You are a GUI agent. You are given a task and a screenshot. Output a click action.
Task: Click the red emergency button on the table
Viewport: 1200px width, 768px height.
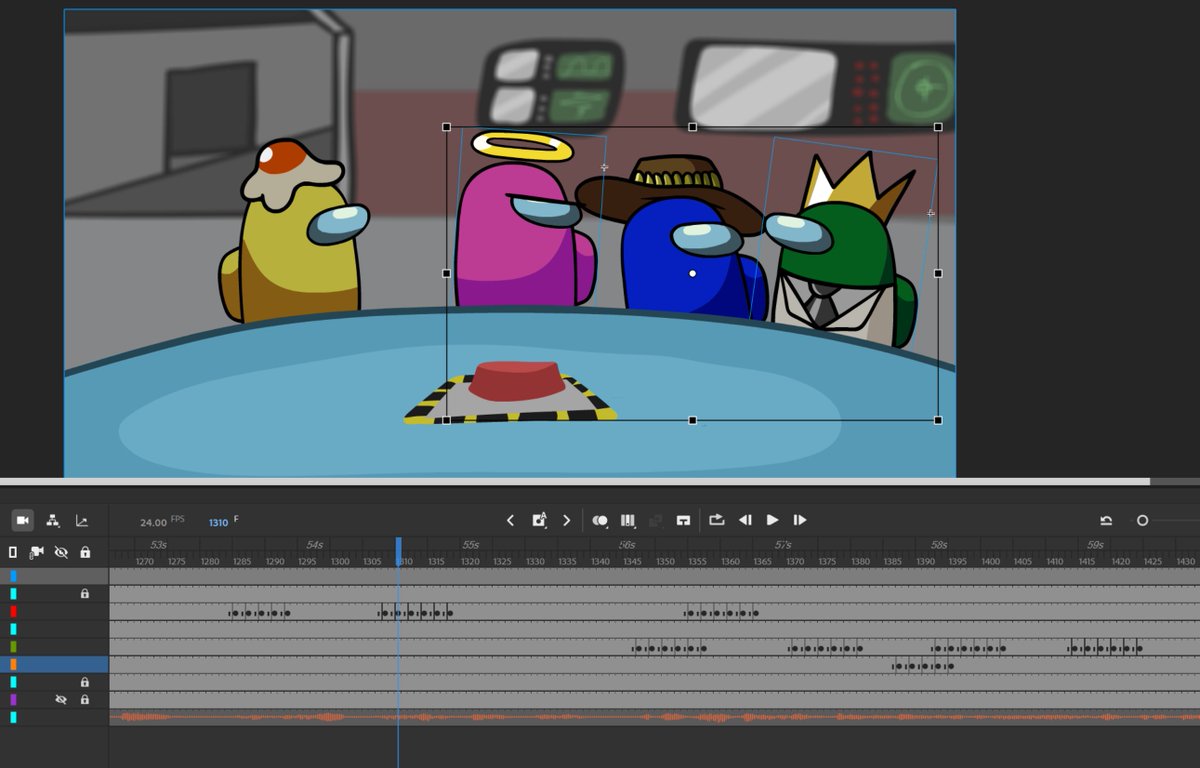pos(515,381)
